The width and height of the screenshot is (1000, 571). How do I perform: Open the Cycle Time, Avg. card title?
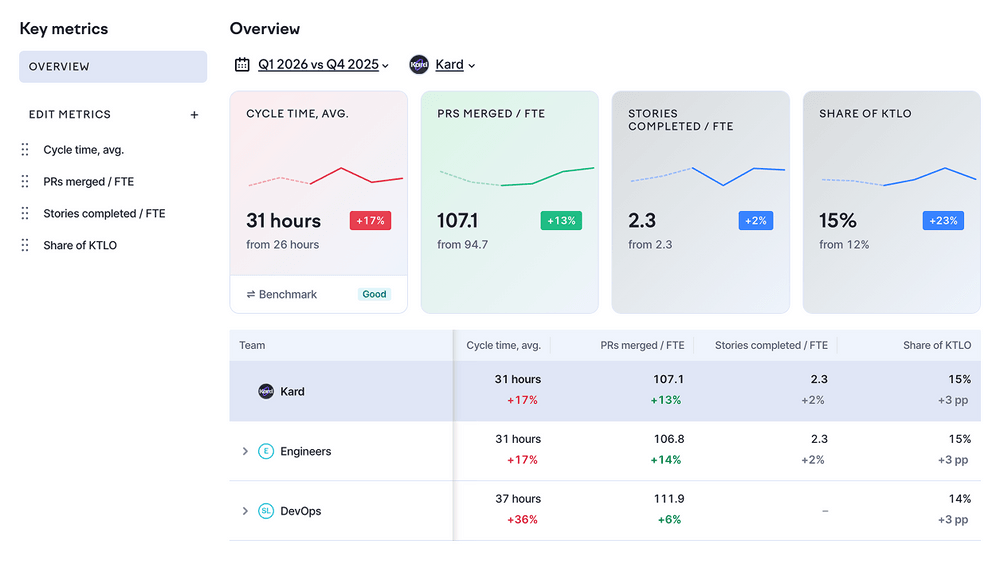297,114
